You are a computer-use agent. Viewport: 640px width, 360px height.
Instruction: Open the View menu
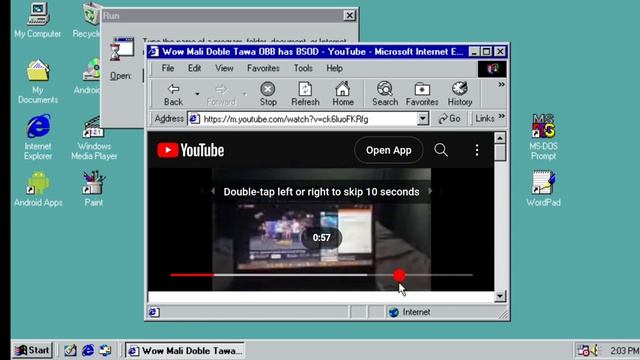click(x=224, y=68)
